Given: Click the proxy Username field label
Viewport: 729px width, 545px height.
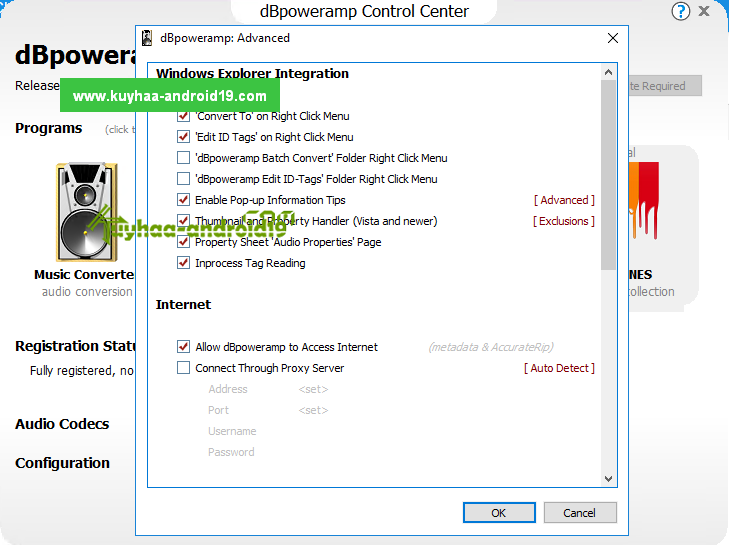Looking at the screenshot, I should tap(232, 431).
